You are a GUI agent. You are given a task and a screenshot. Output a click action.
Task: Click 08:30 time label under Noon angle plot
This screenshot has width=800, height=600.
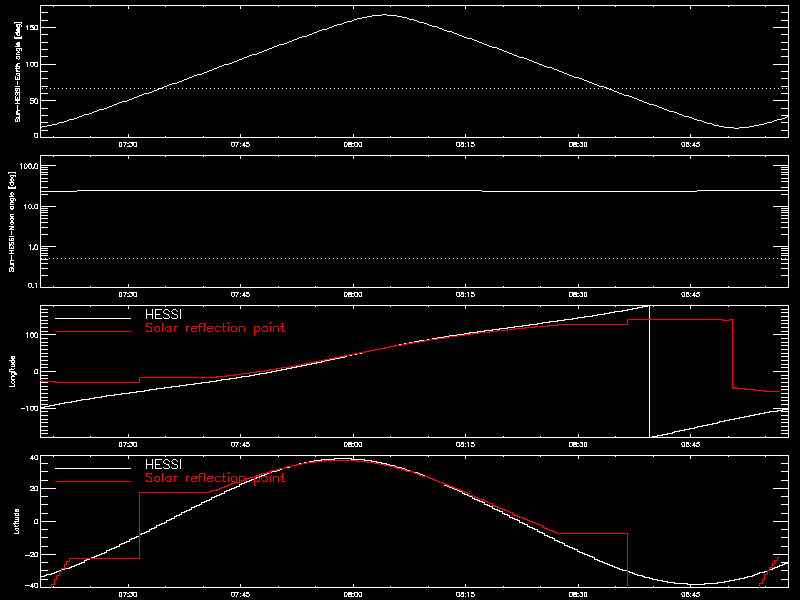point(578,295)
